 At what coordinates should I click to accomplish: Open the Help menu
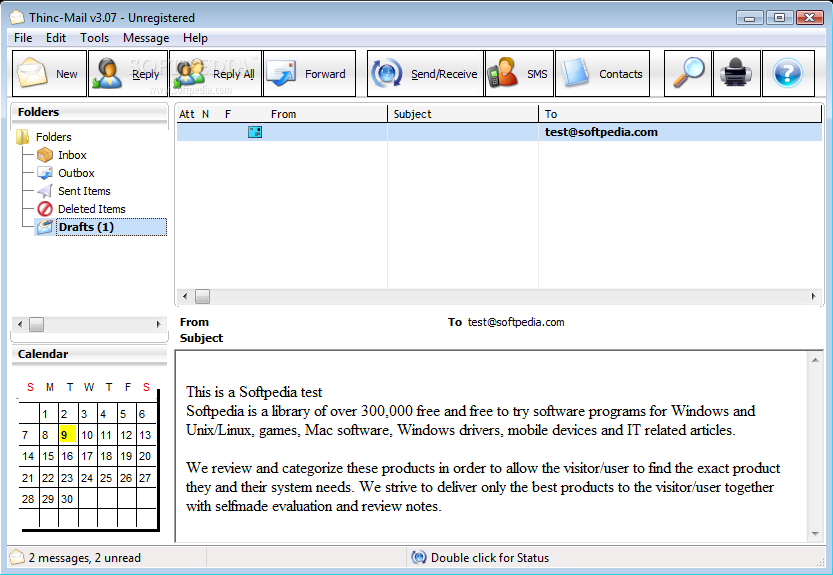pyautogui.click(x=195, y=38)
